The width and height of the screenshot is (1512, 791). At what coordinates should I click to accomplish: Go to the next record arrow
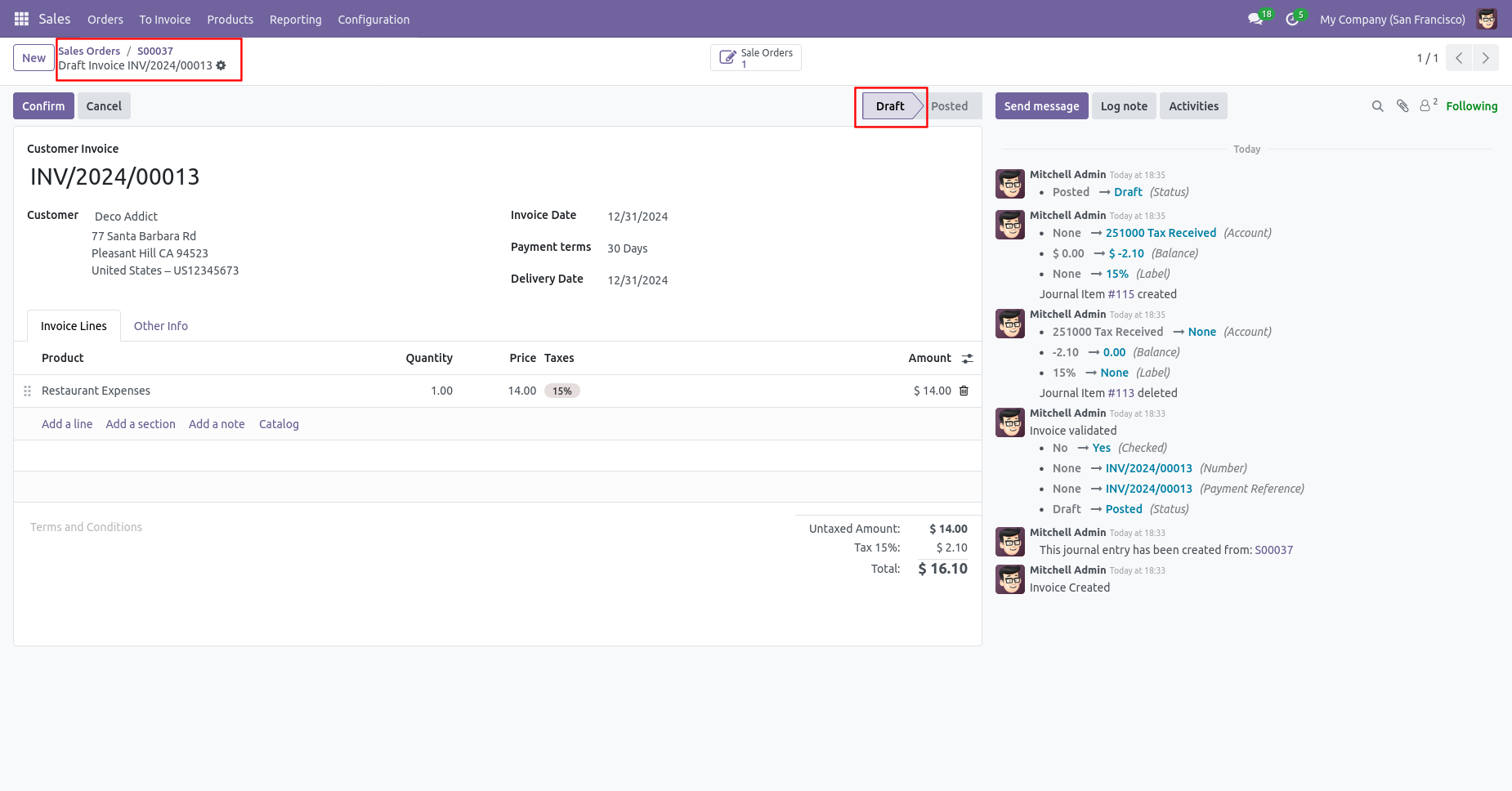coord(1486,58)
